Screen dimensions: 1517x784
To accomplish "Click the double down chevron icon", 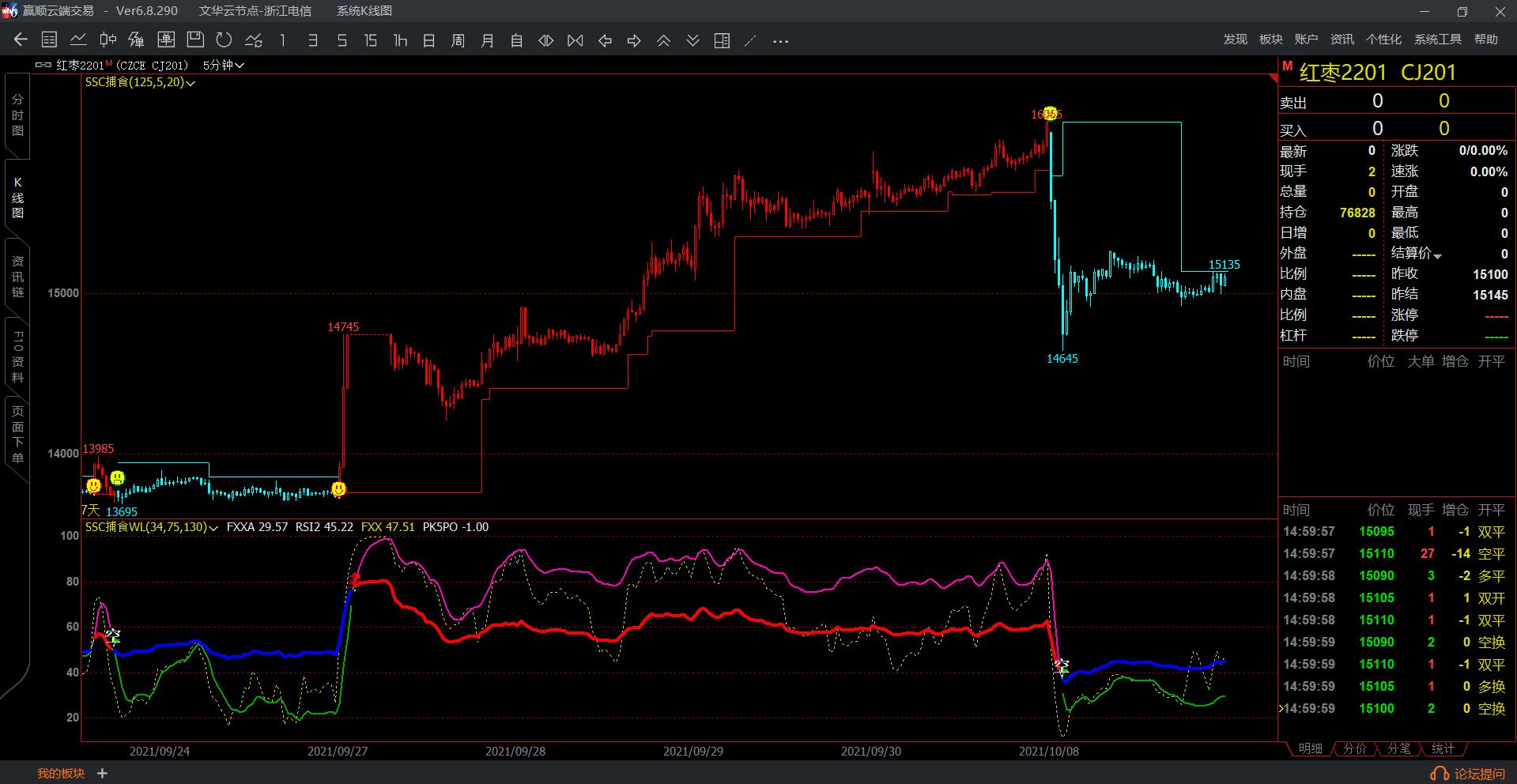I will (692, 40).
